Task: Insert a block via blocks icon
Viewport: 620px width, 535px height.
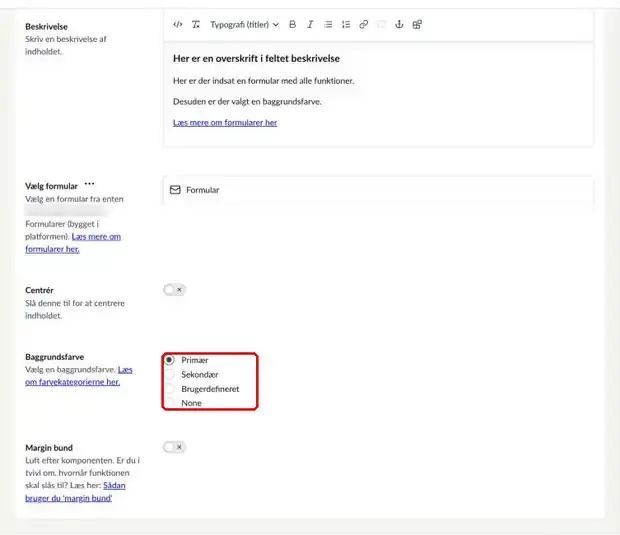Action: point(417,25)
